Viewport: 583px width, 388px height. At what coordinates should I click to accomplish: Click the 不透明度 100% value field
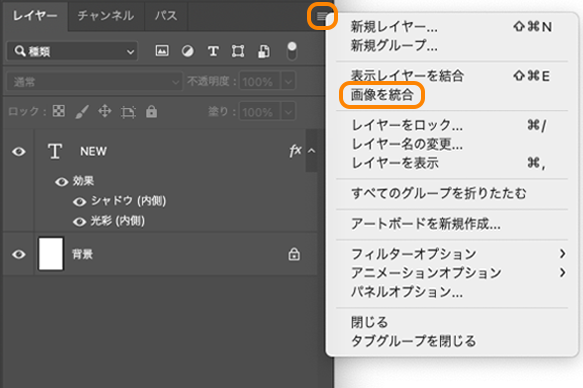pos(260,81)
